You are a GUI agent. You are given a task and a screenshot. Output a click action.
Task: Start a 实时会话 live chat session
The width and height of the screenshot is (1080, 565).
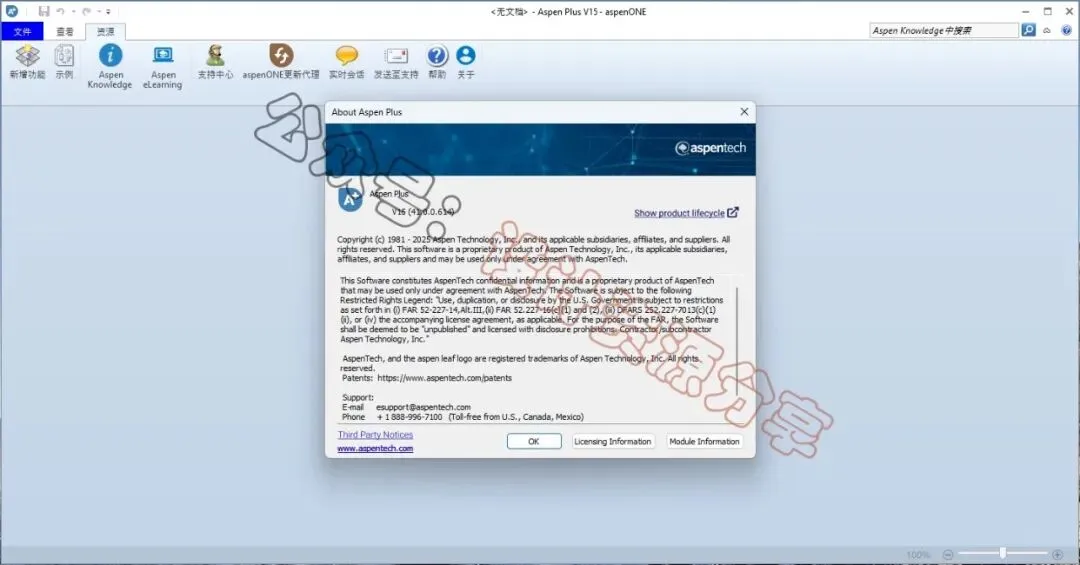pyautogui.click(x=346, y=62)
